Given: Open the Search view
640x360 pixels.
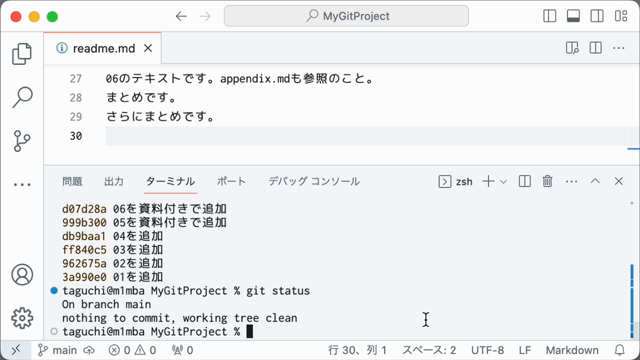Looking at the screenshot, I should coord(22,97).
